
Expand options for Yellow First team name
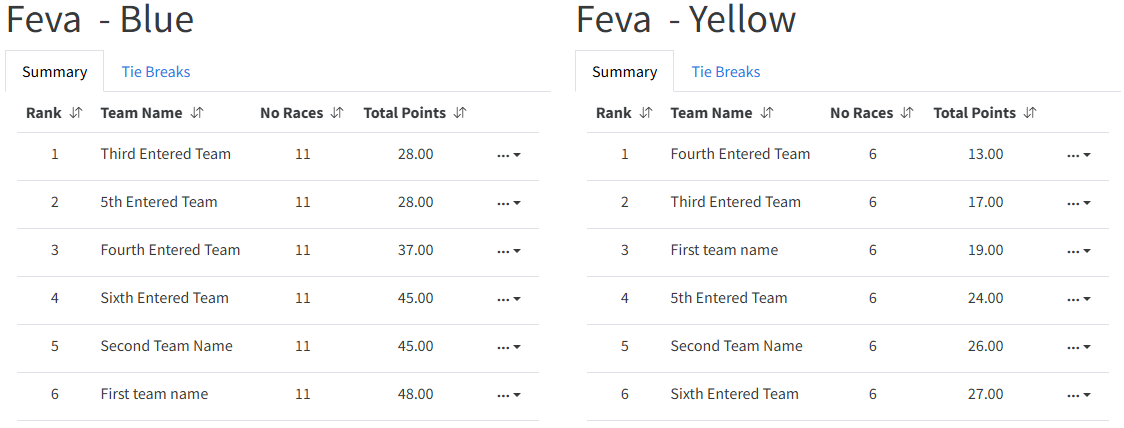click(1079, 251)
